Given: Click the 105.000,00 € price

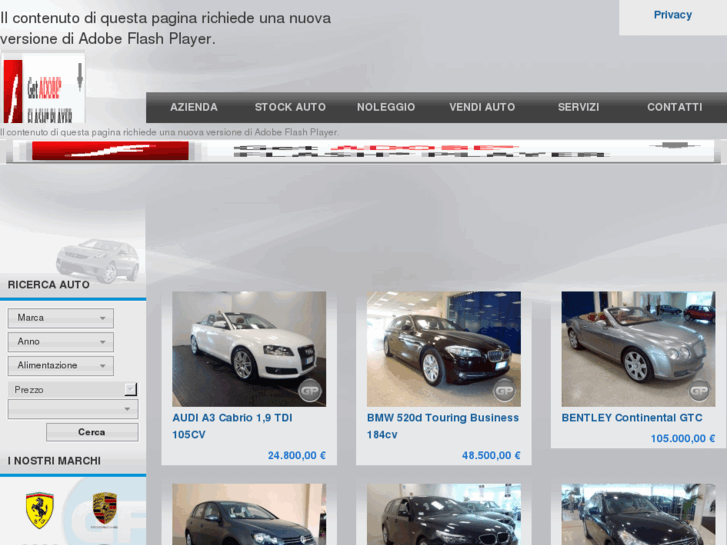Looking at the screenshot, I should point(683,438).
